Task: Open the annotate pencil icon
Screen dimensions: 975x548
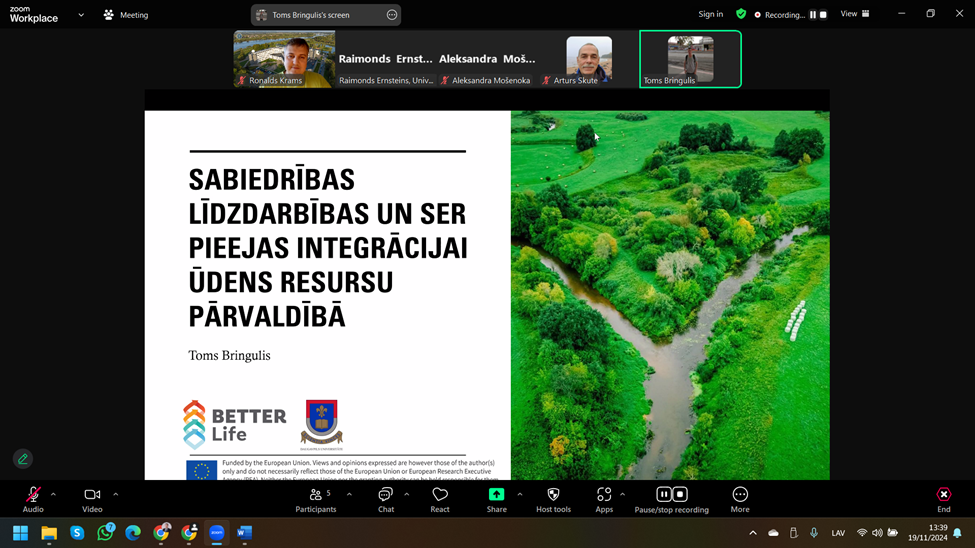Action: click(x=23, y=459)
